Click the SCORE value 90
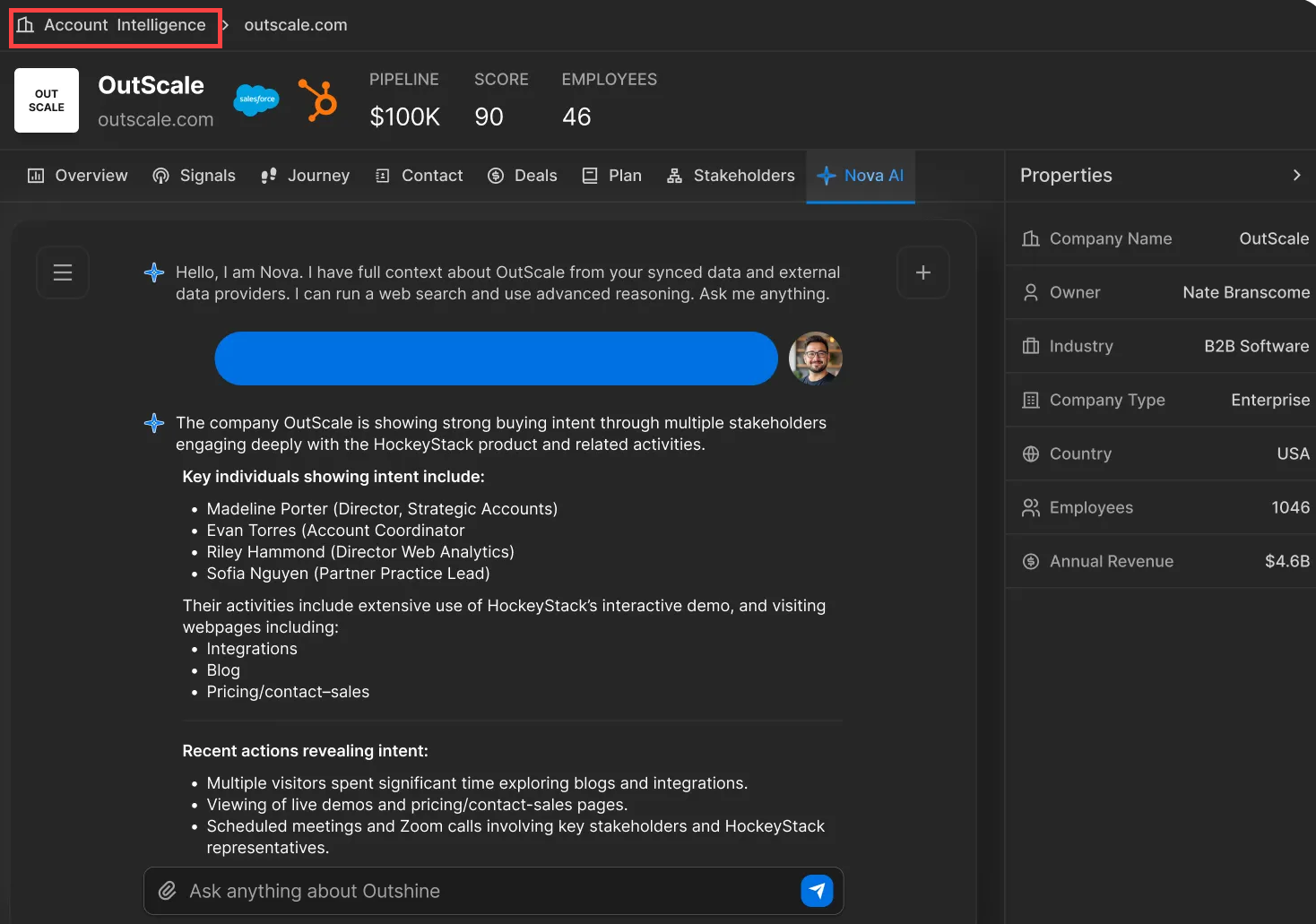The image size is (1316, 924). [489, 117]
